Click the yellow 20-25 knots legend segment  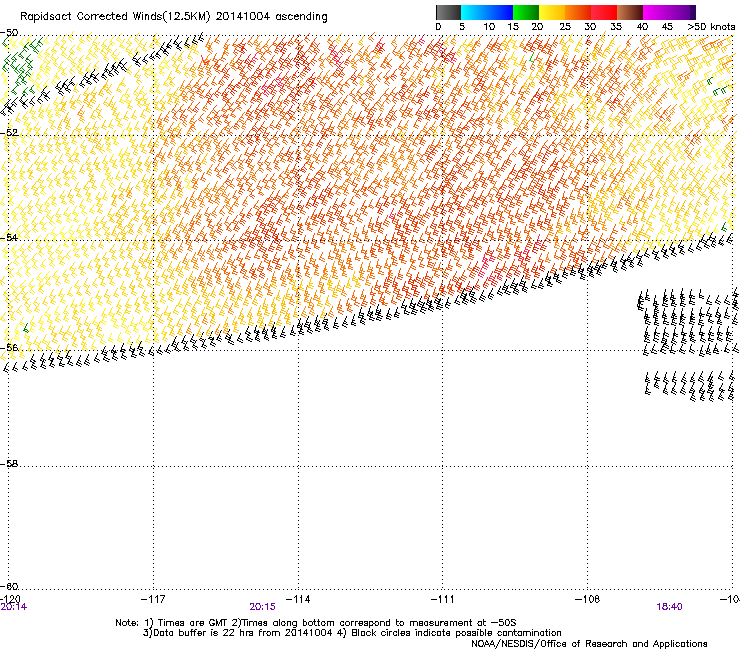point(552,12)
